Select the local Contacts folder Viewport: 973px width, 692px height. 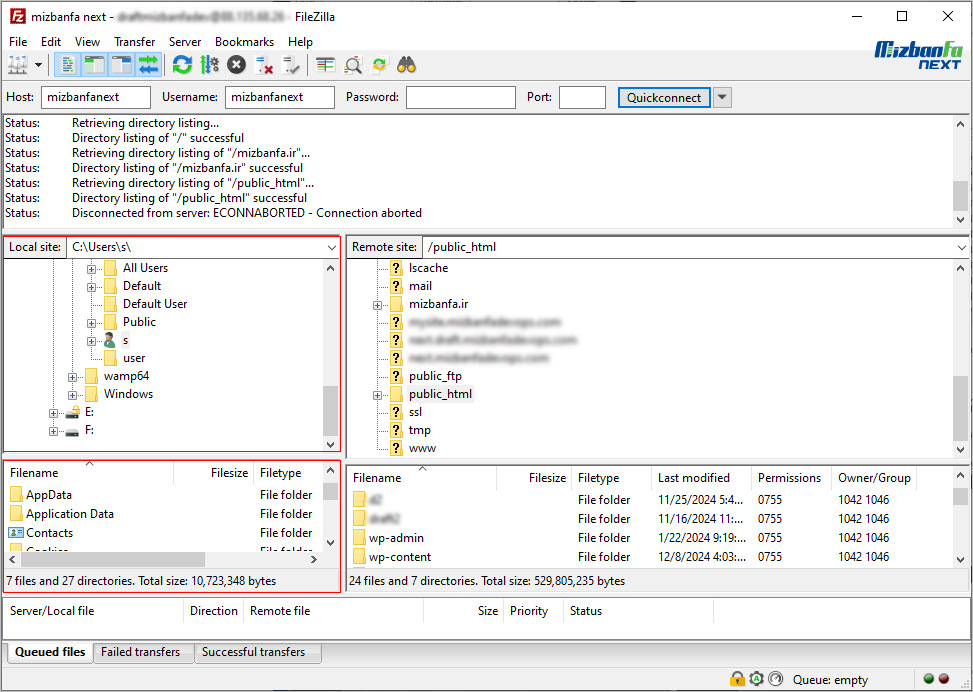[x=49, y=532]
